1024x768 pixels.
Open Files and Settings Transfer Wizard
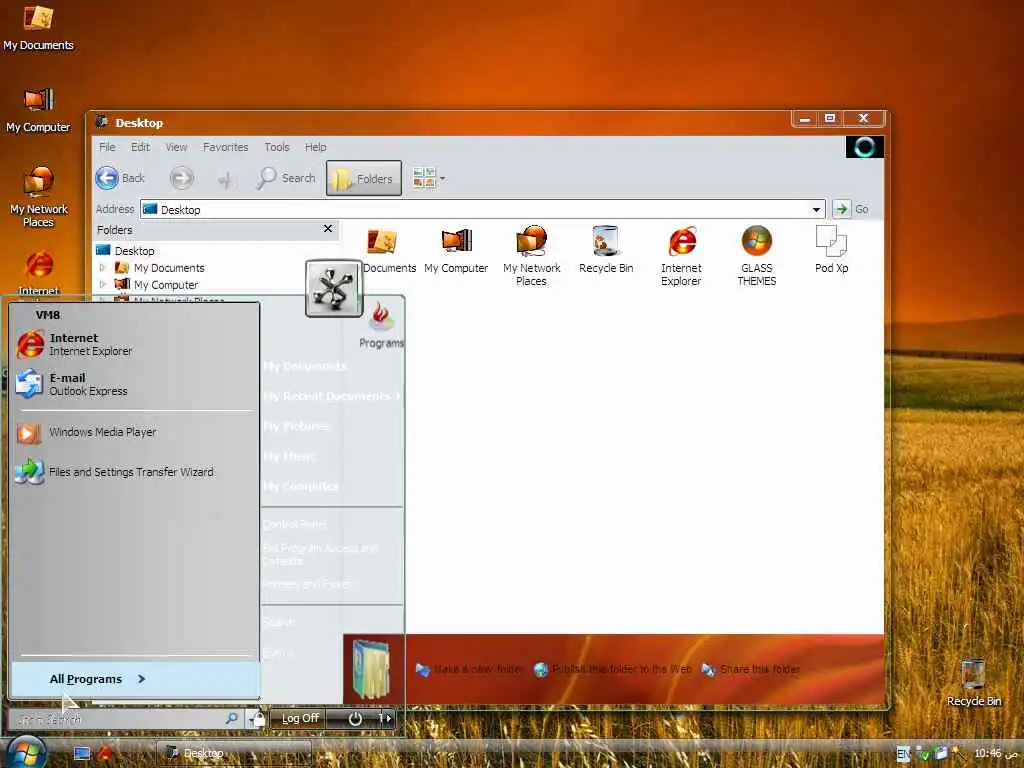pyautogui.click(x=134, y=472)
